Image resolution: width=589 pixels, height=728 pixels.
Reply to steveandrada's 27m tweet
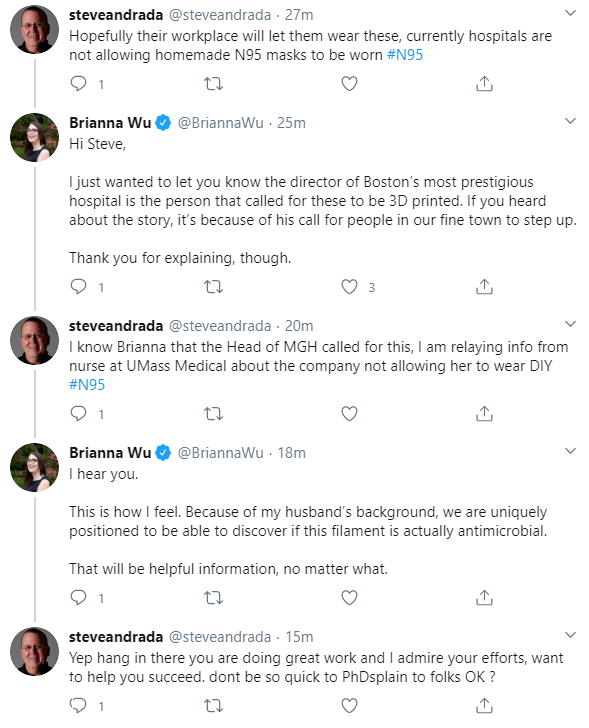pyautogui.click(x=78, y=84)
